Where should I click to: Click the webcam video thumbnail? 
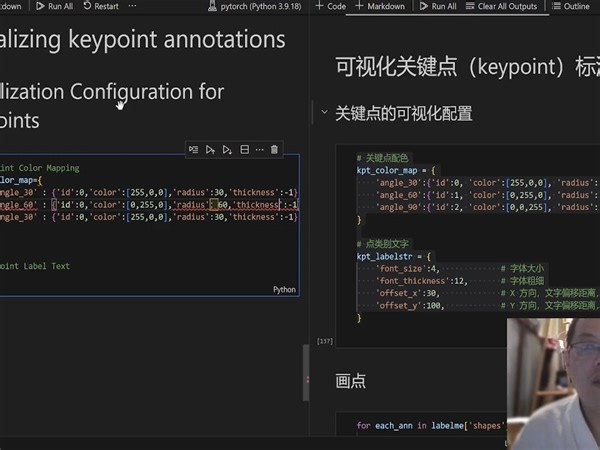click(553, 384)
